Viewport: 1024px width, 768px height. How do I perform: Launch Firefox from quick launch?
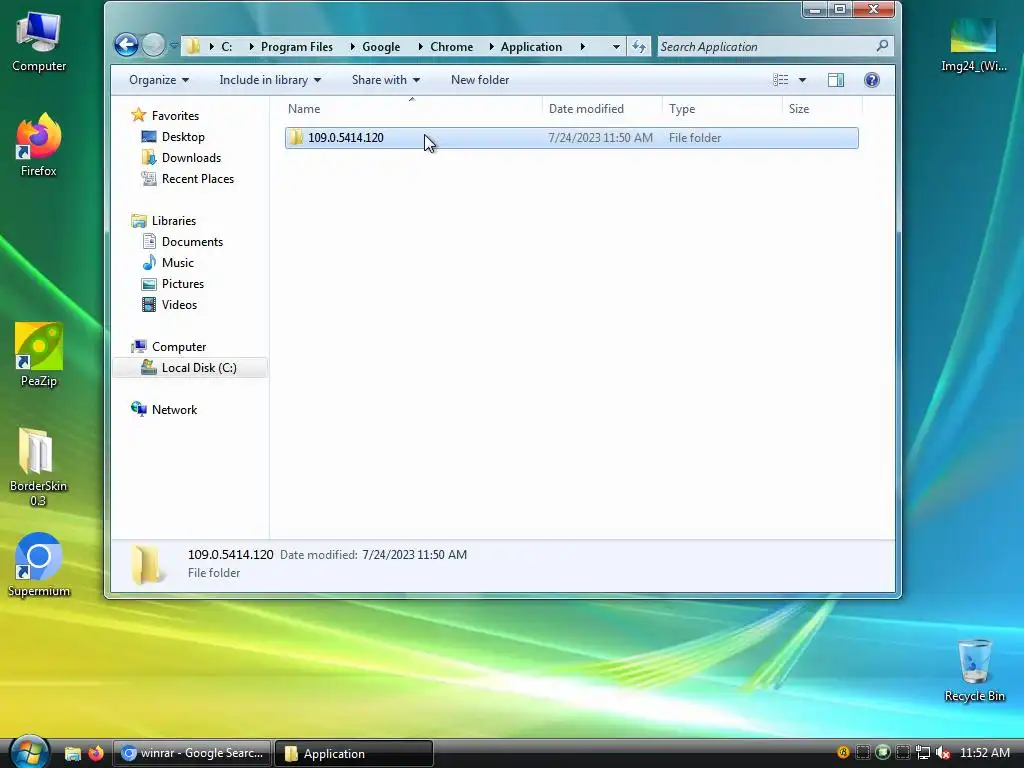96,754
